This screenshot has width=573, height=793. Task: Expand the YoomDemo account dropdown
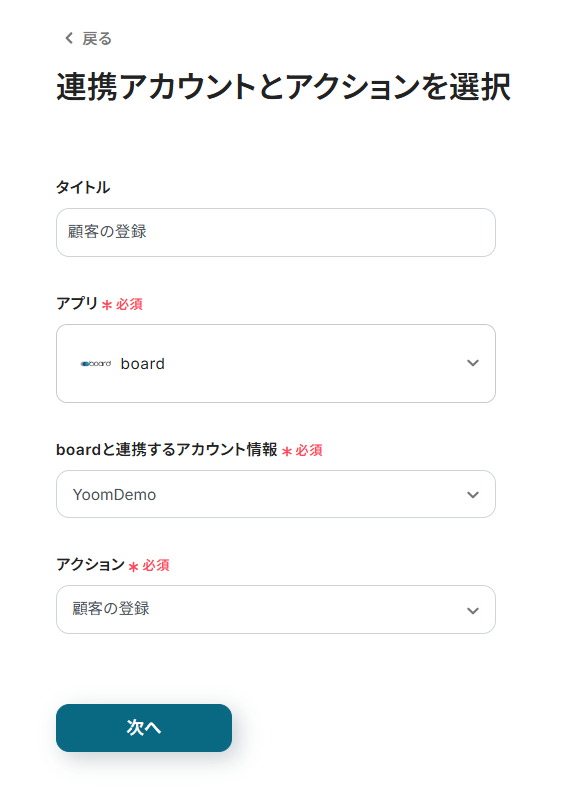(276, 494)
